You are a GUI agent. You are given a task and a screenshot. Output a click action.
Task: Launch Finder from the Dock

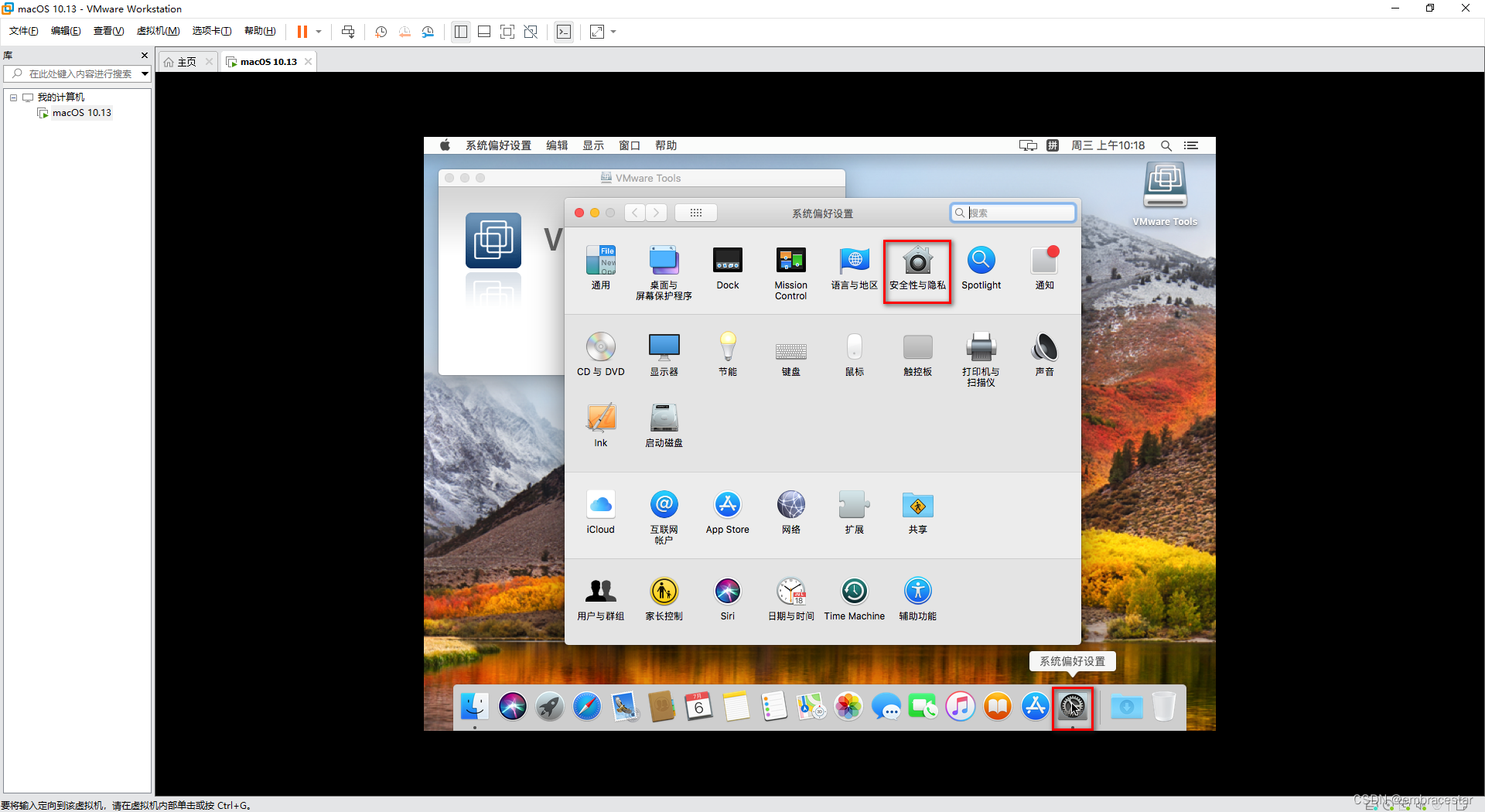coord(475,706)
